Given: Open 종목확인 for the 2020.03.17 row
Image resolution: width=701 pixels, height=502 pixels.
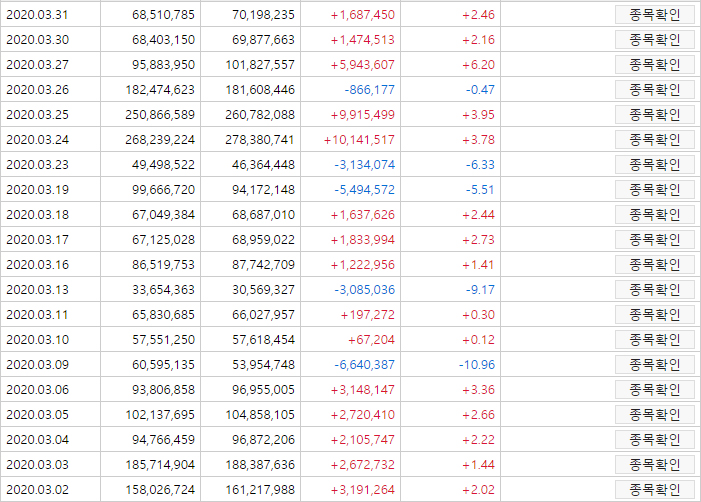Looking at the screenshot, I should tap(655, 240).
